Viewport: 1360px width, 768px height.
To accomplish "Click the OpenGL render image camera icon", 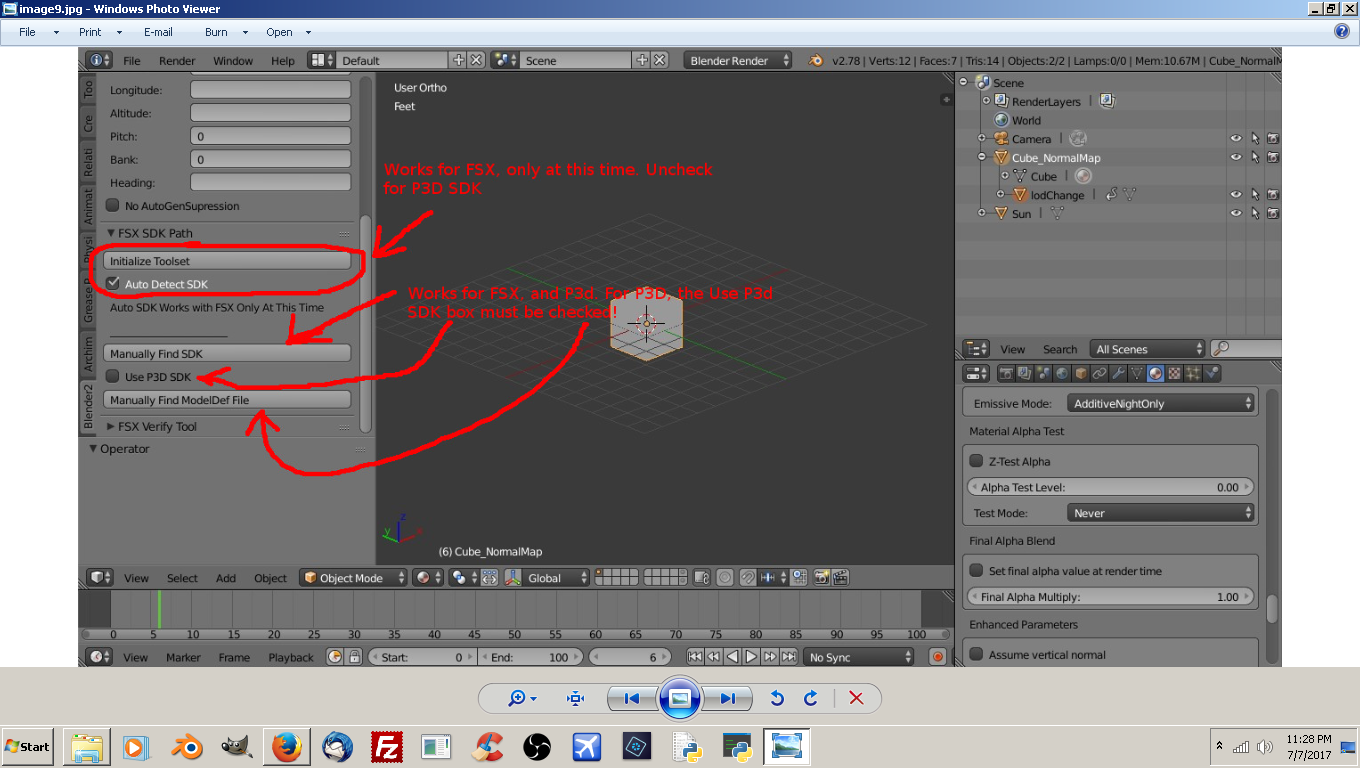I will [822, 577].
